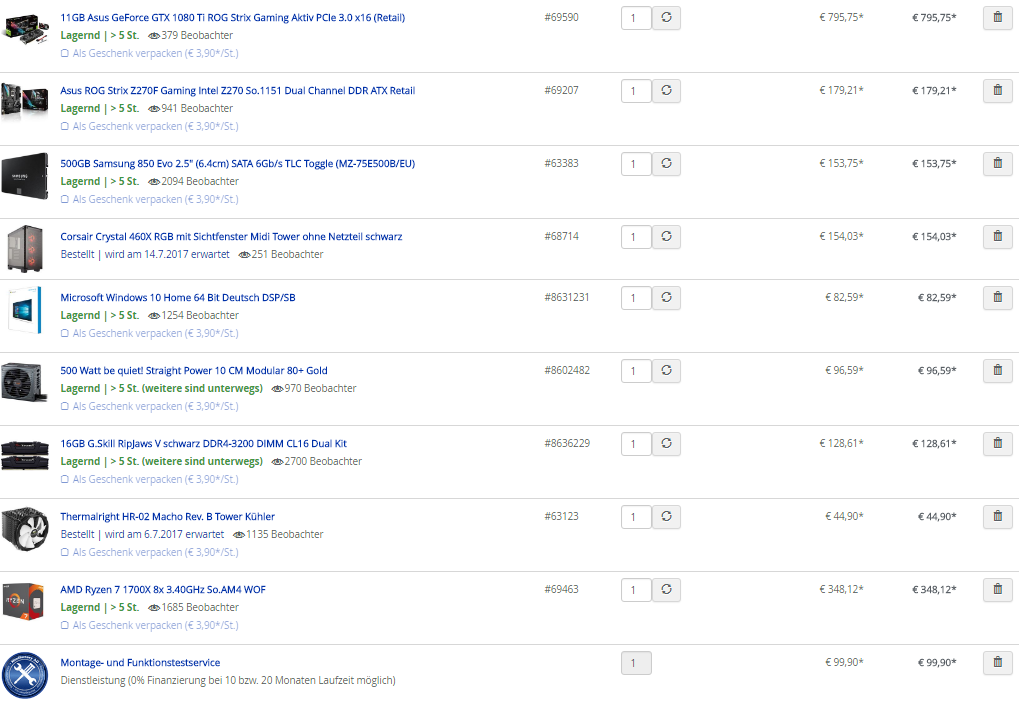
Task: Edit quantity field for Samsung 850 Evo
Action: tap(636, 163)
